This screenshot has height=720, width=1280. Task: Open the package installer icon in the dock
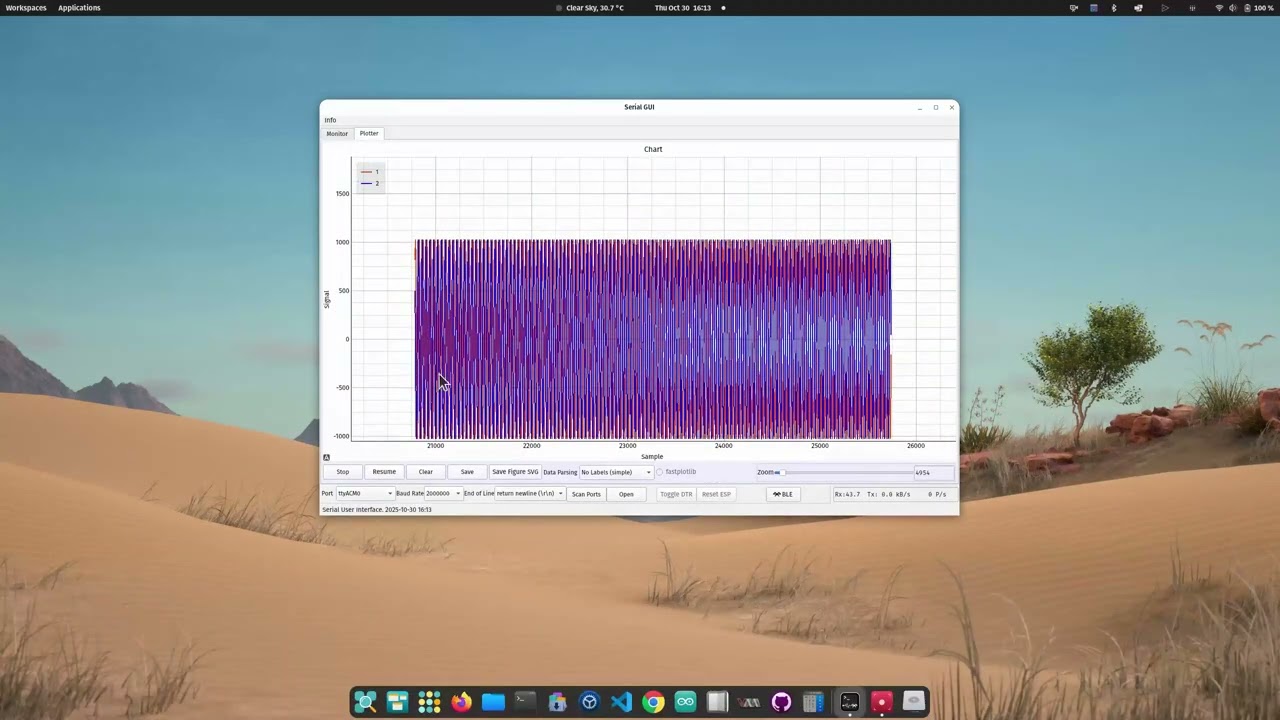pos(557,702)
